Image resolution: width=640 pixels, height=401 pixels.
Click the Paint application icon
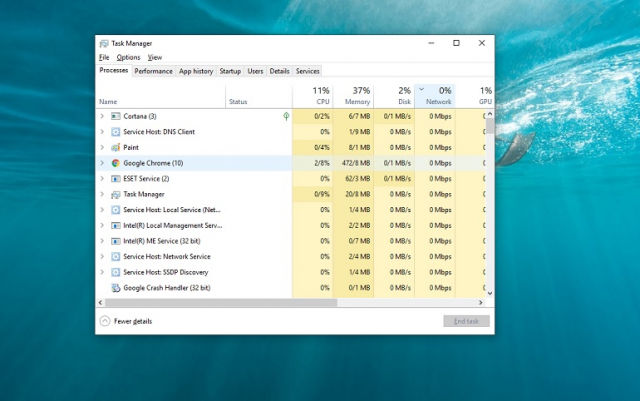(x=116, y=147)
